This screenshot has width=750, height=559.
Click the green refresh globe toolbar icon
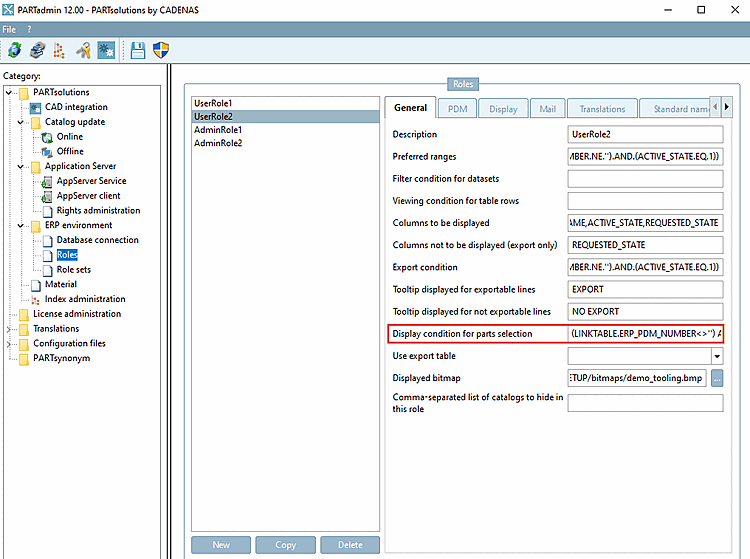[14, 50]
